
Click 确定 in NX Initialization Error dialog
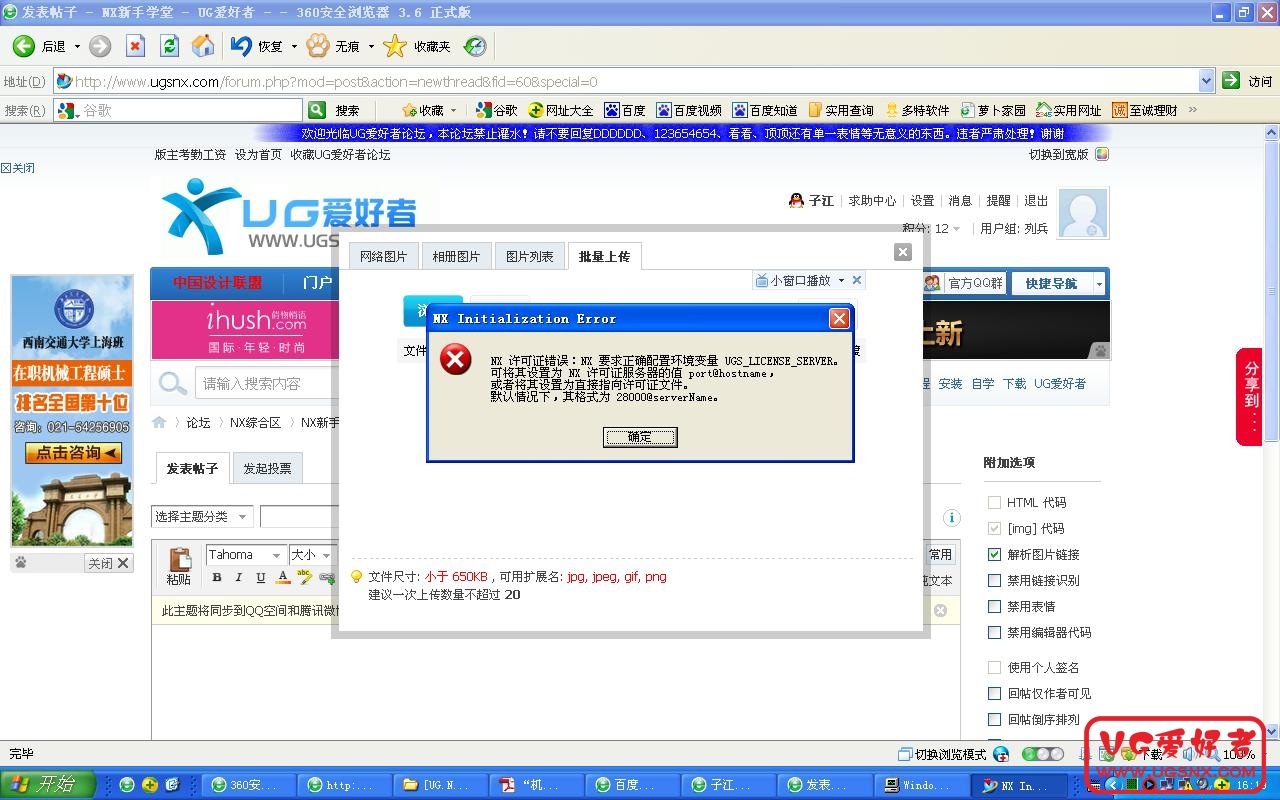640,437
